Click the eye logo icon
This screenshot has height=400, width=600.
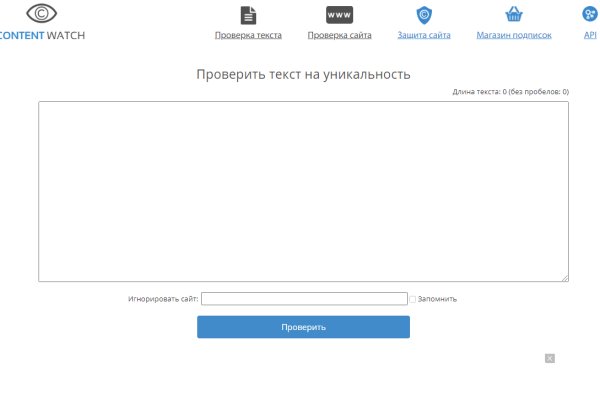(42, 14)
